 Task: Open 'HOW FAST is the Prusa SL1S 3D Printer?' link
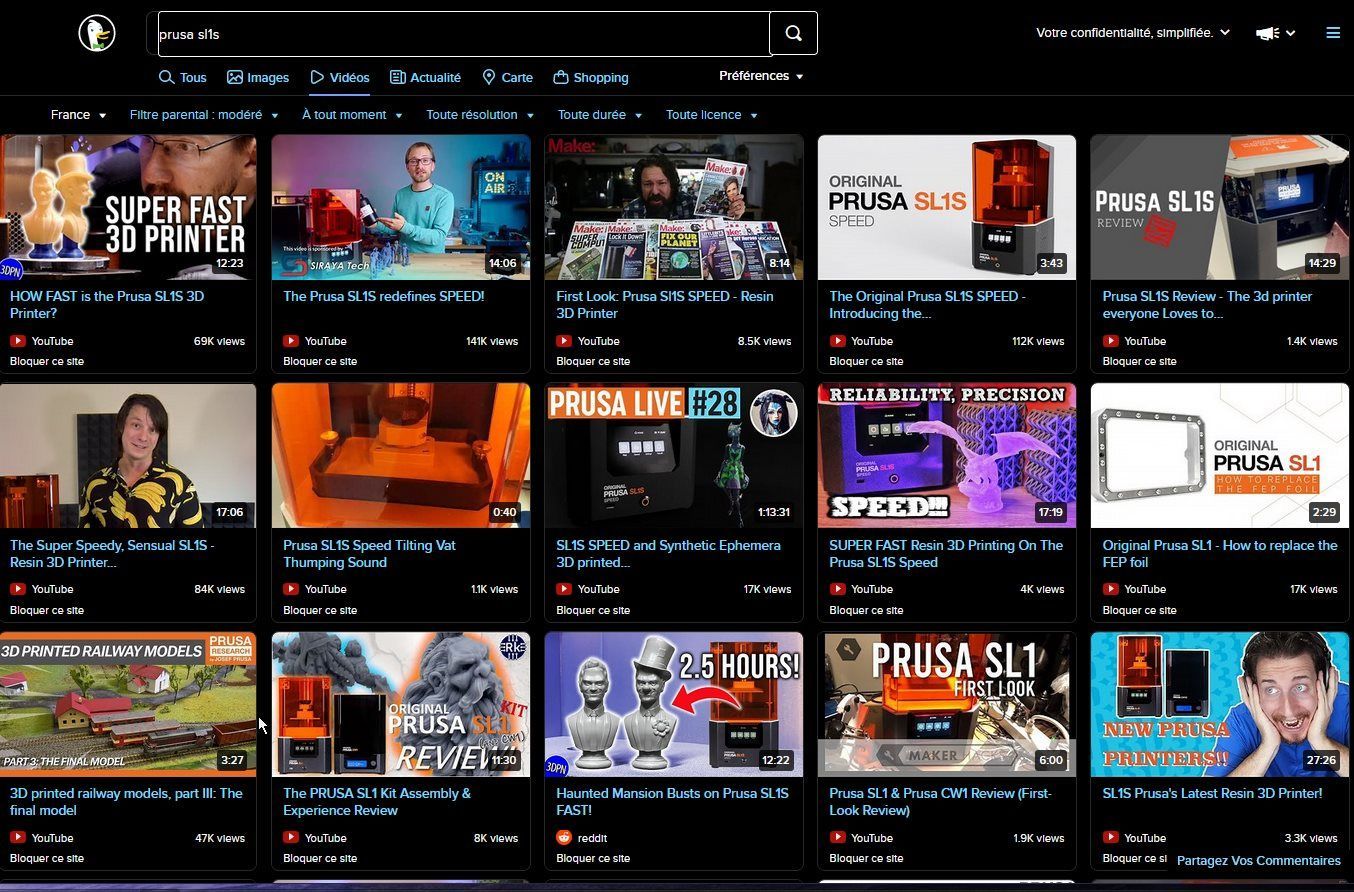tap(107, 305)
